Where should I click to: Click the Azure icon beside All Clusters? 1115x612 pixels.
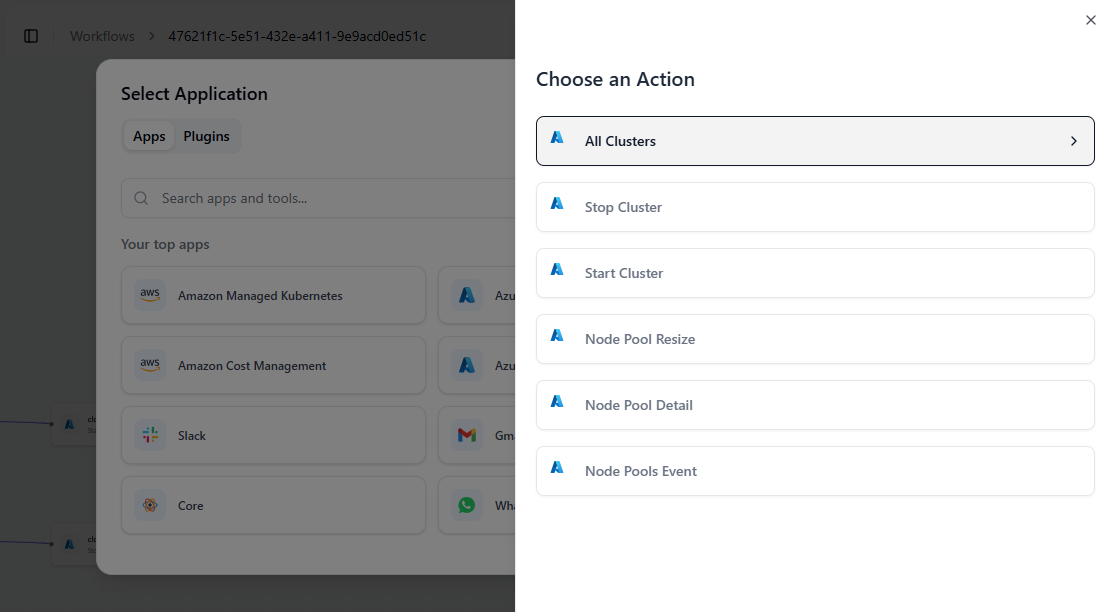coord(557,138)
